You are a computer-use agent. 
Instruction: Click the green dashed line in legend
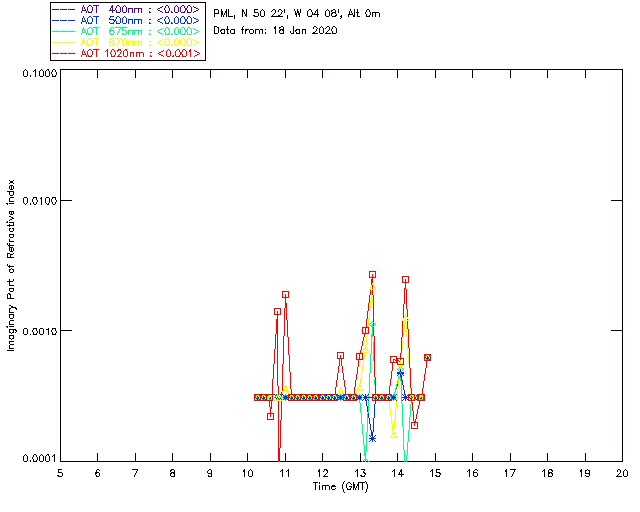(64, 31)
